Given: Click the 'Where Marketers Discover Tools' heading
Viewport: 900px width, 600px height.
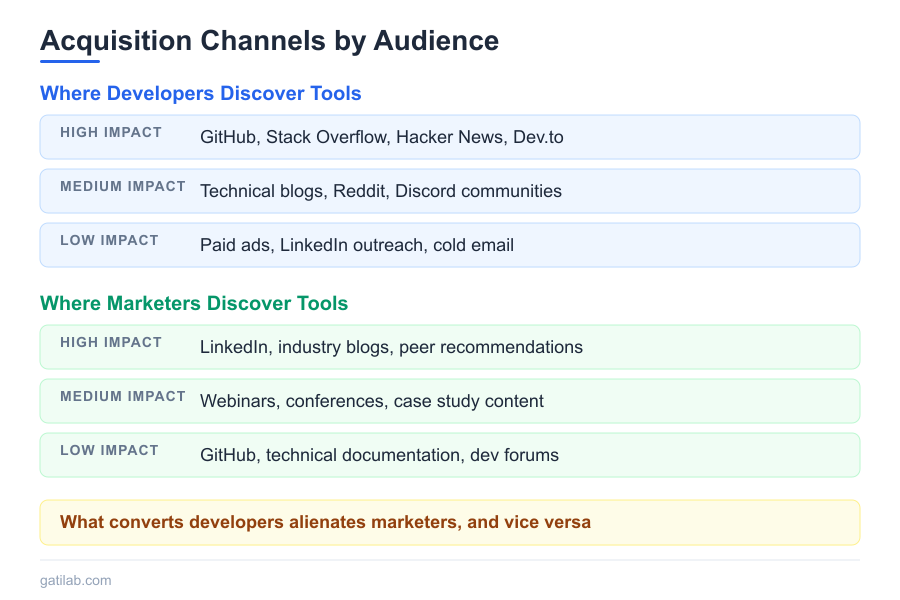Looking at the screenshot, I should coord(193,303).
